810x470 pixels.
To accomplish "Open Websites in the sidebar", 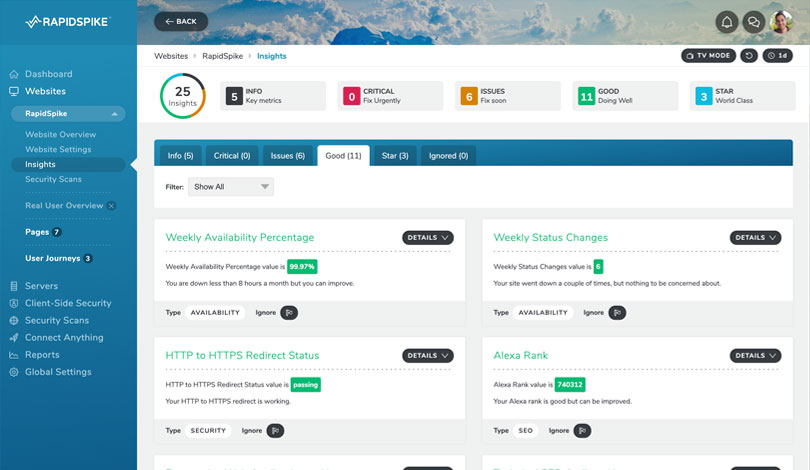I will [45, 91].
